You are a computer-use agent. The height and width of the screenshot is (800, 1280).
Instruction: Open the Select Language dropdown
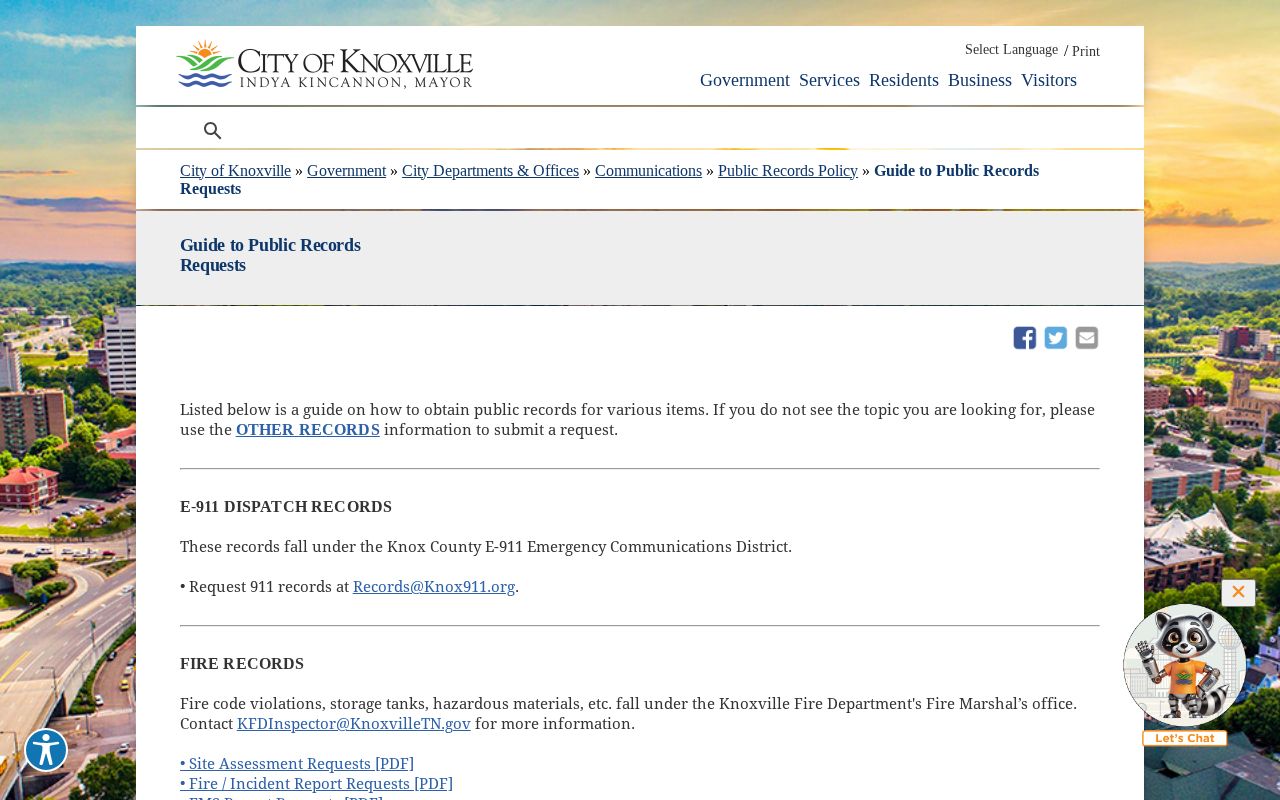pos(1011,50)
